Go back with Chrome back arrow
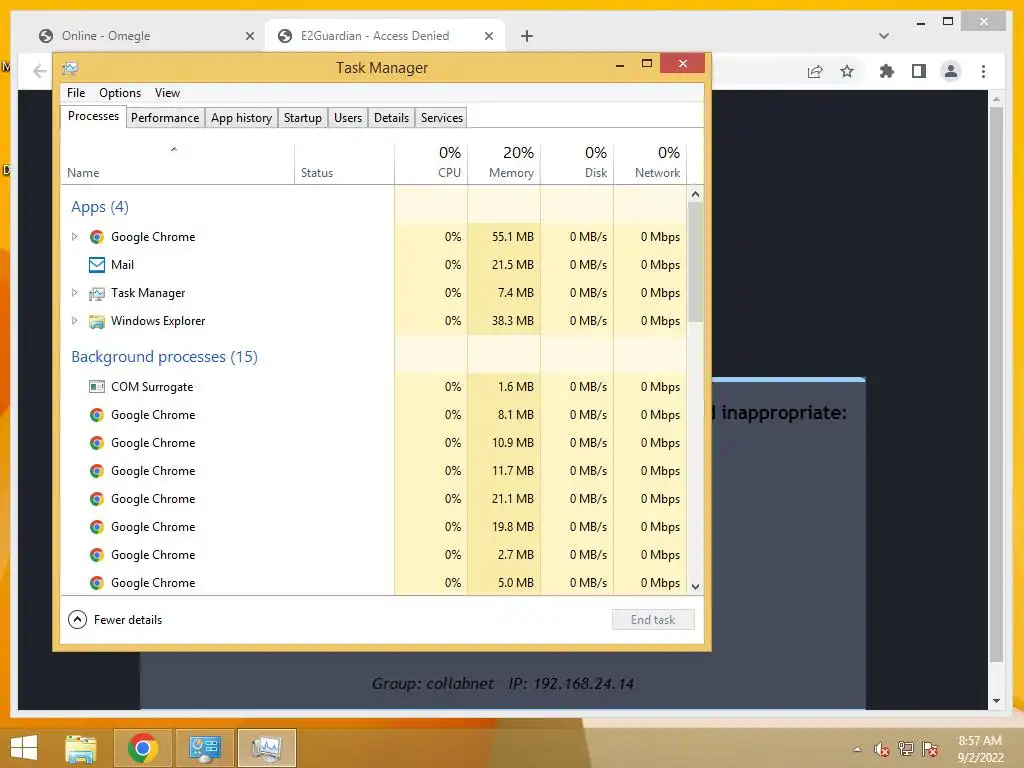 [40, 71]
